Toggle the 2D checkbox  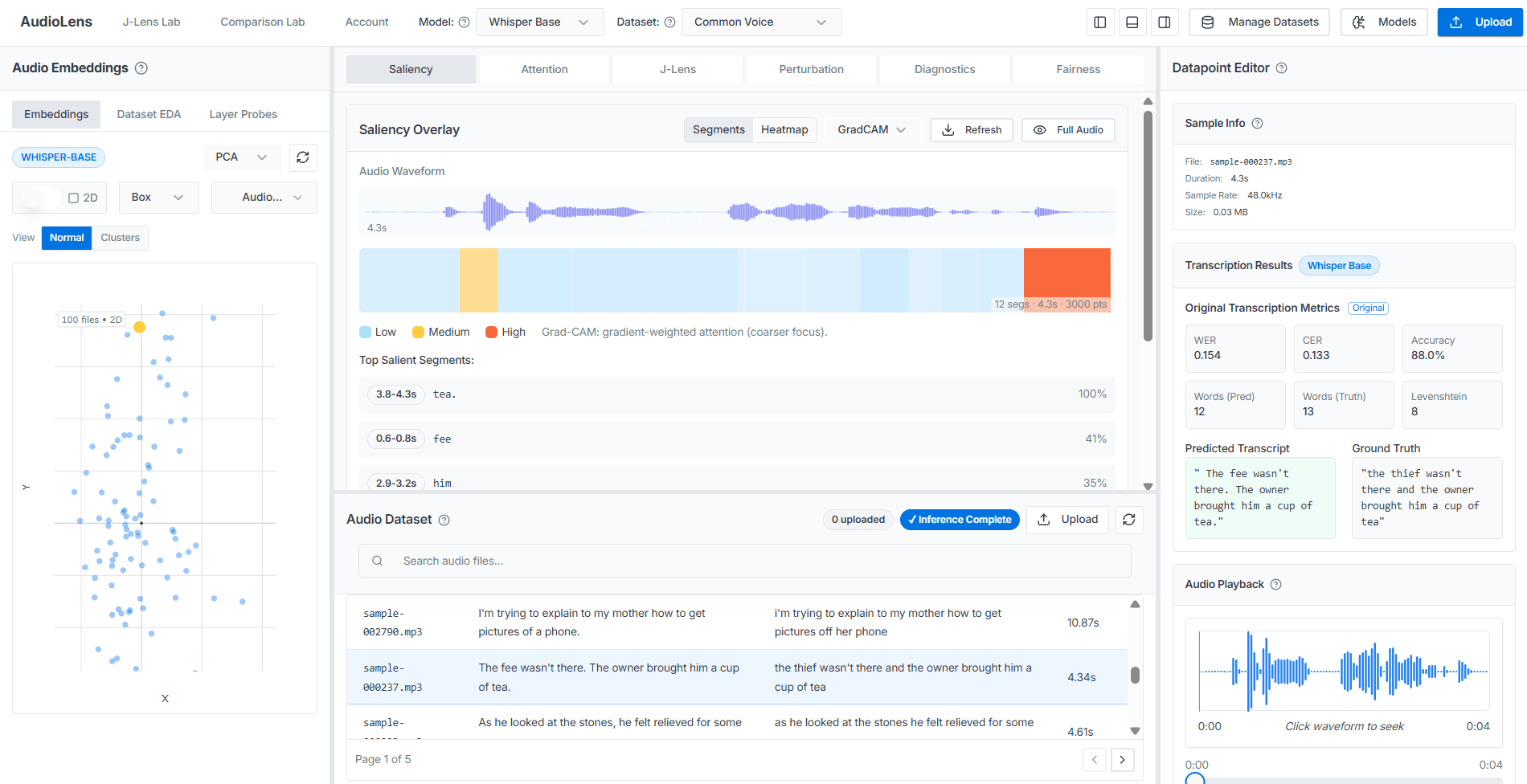point(73,198)
